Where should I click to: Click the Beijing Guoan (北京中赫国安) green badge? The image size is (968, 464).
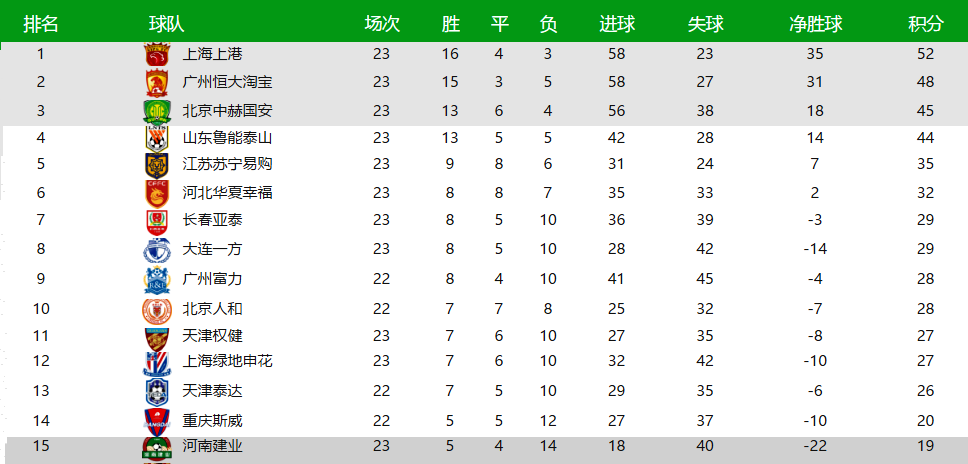click(156, 110)
